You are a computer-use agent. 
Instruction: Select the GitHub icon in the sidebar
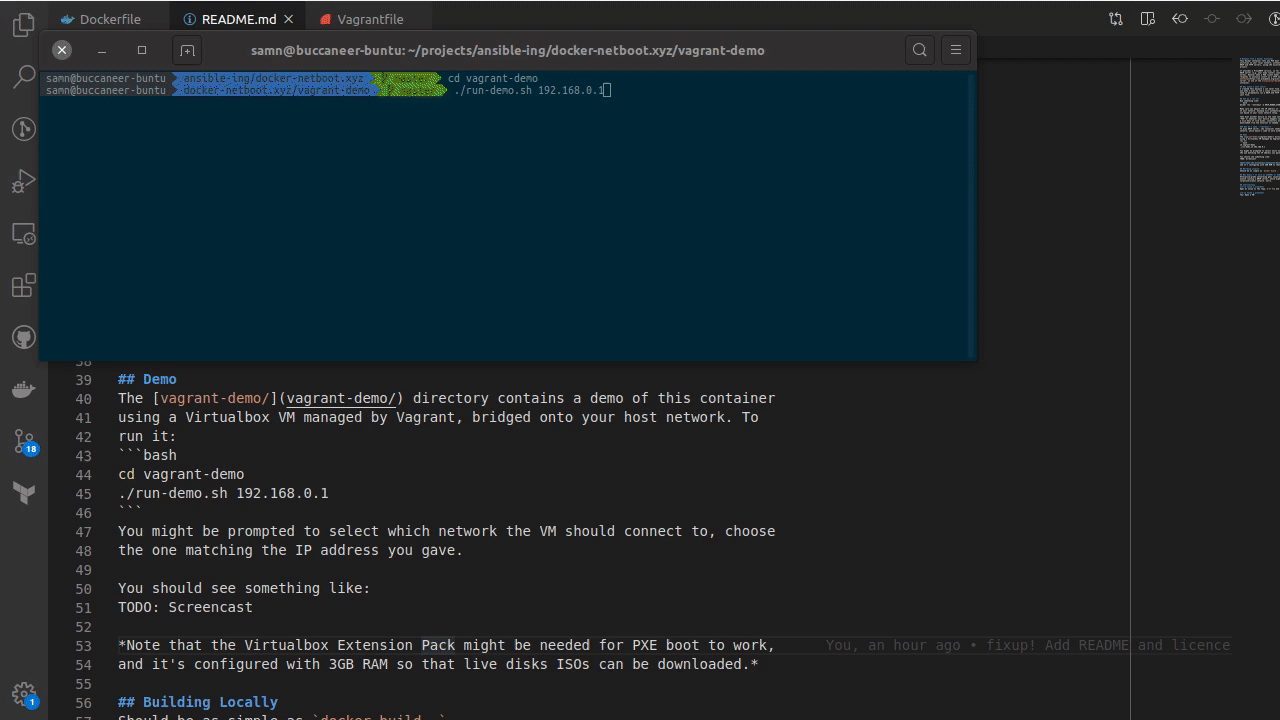click(x=23, y=337)
